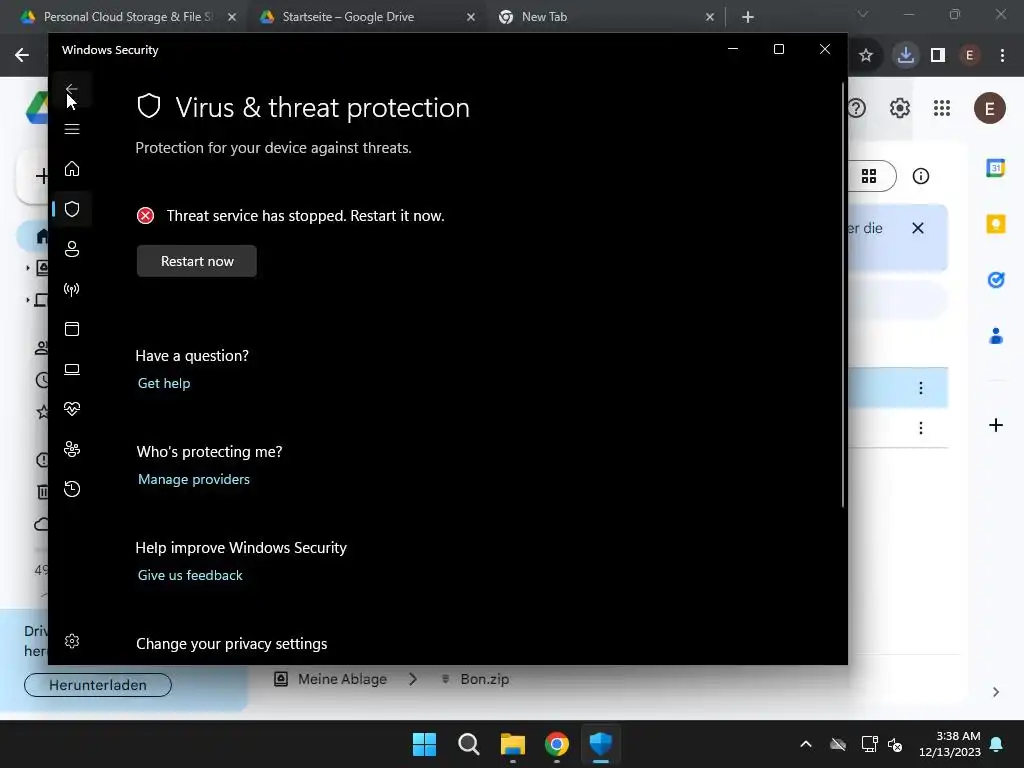Toggle Chrome side panel icon

pyautogui.click(x=938, y=56)
